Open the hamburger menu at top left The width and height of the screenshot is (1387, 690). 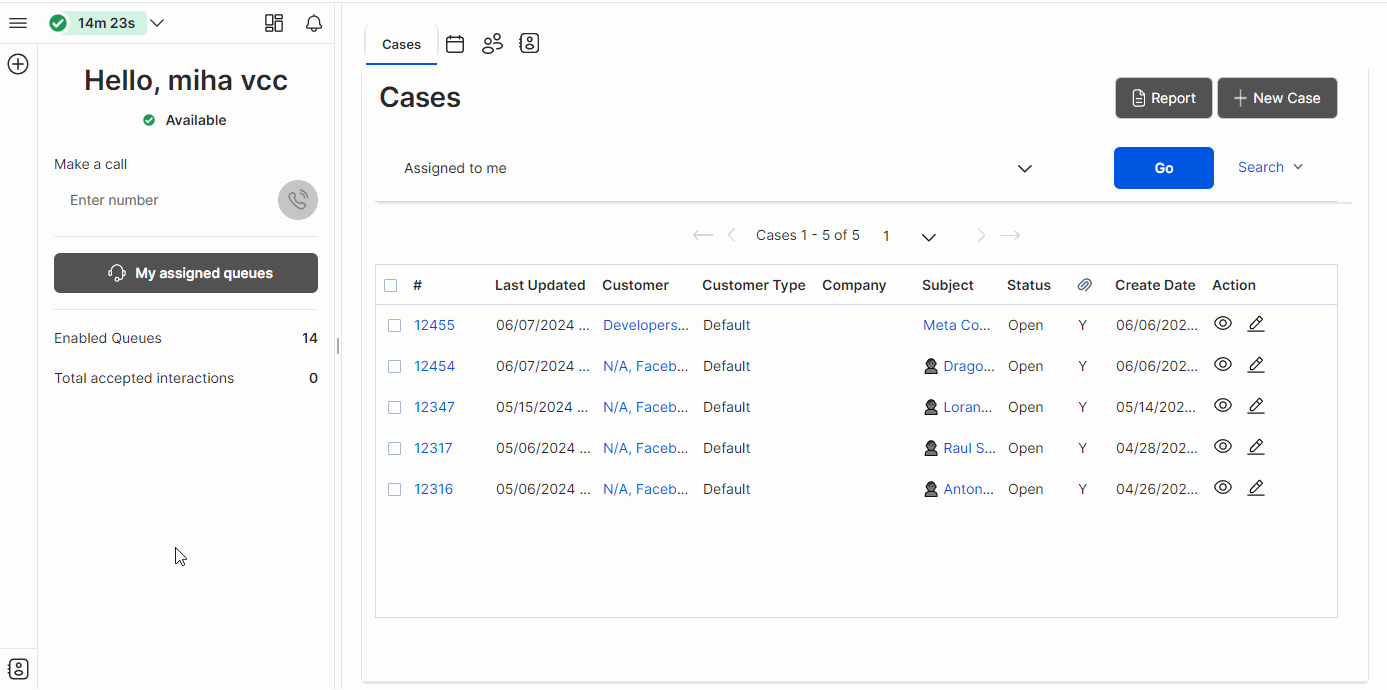[18, 23]
